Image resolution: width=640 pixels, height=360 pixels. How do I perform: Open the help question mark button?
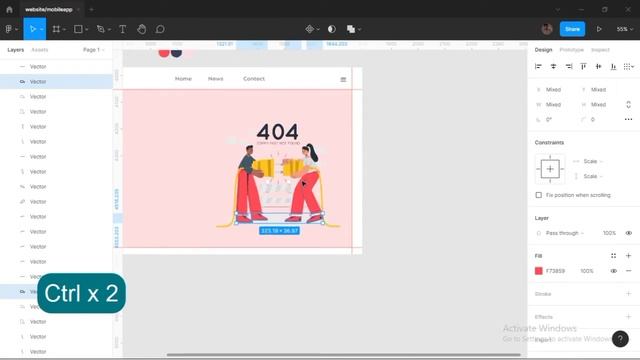pos(620,338)
